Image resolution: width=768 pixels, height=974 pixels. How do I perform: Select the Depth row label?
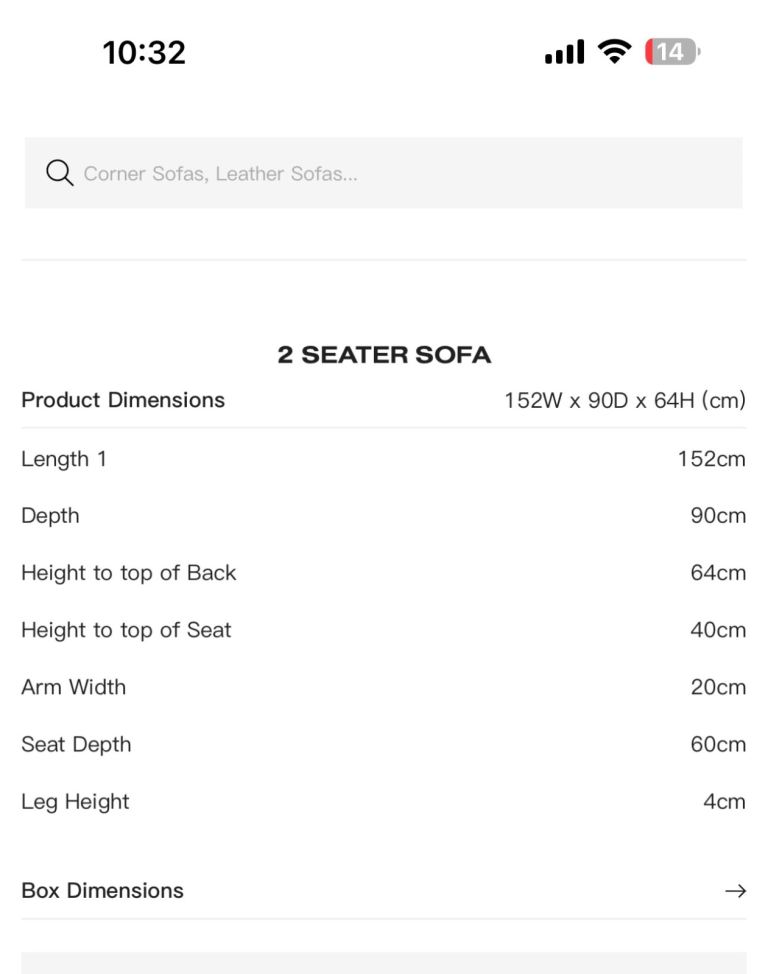pyautogui.click(x=50, y=516)
